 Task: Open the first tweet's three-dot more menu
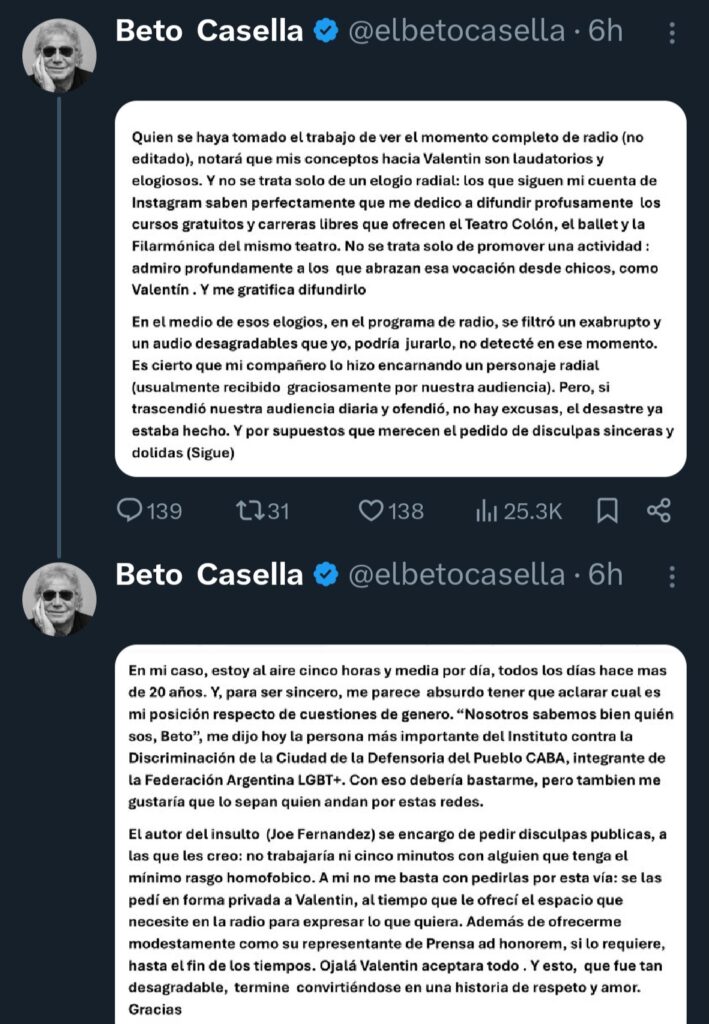pyautogui.click(x=672, y=32)
